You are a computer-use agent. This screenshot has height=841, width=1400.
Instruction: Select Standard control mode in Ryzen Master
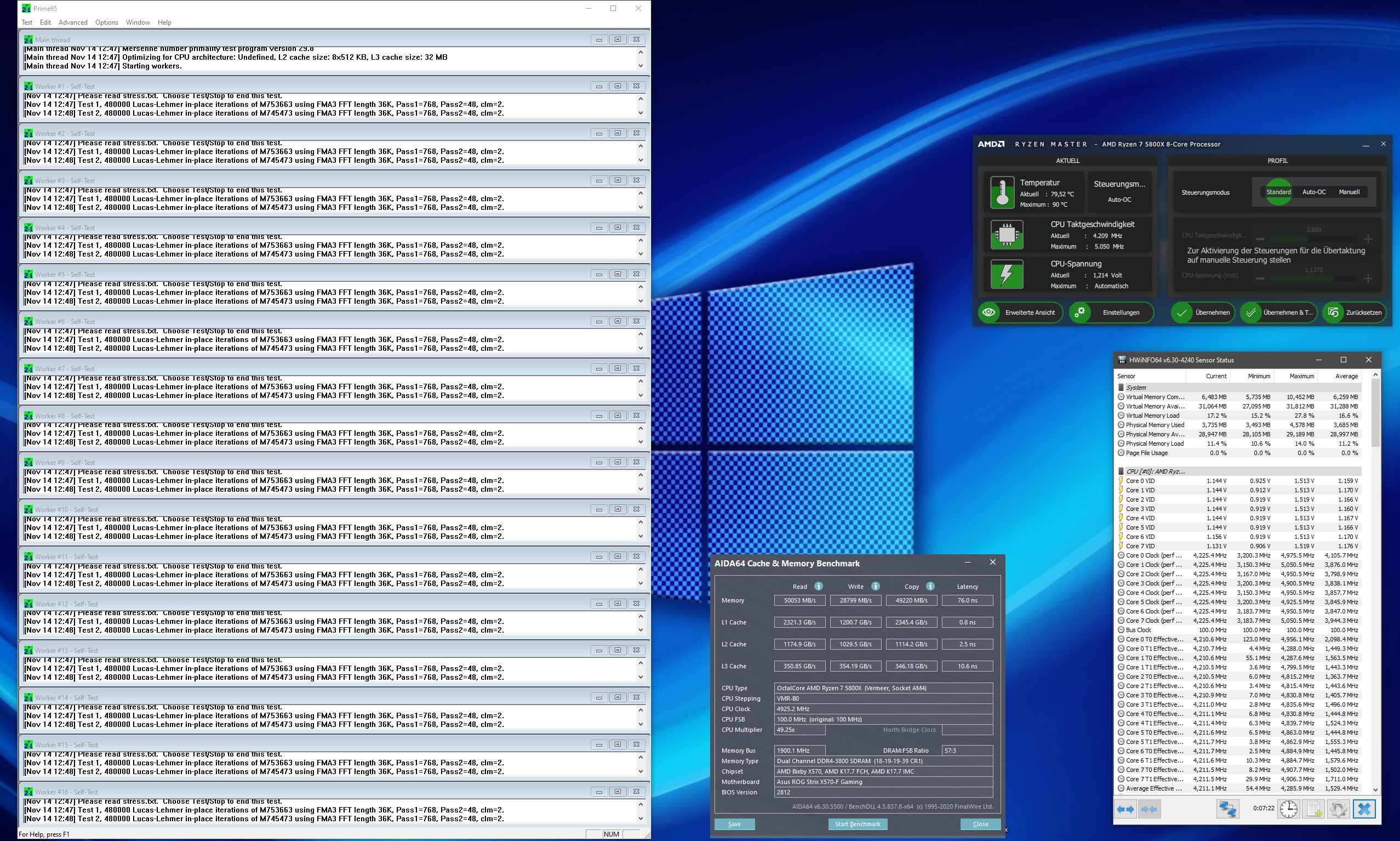[x=1278, y=192]
